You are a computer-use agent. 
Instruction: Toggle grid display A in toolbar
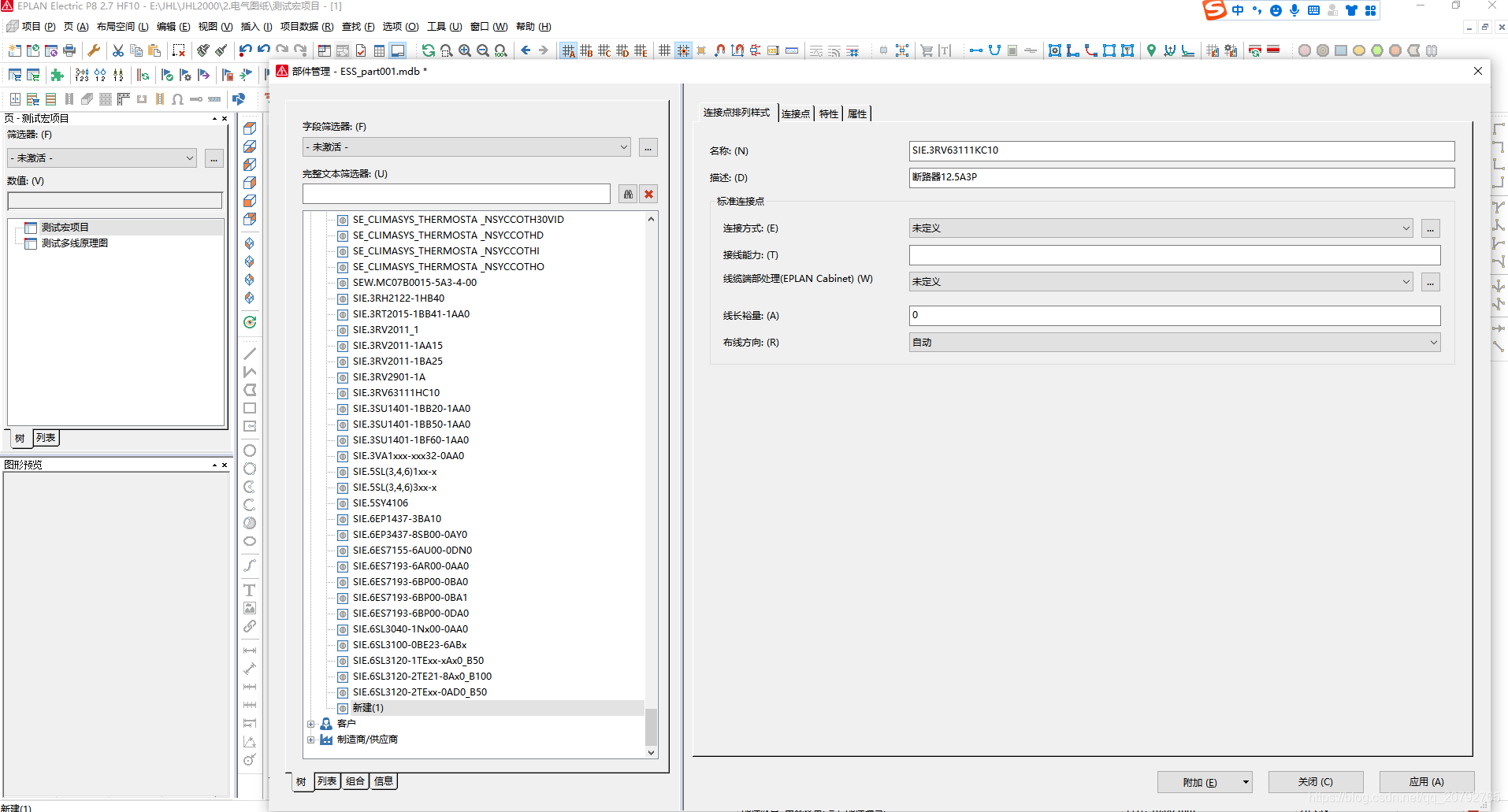tap(568, 50)
